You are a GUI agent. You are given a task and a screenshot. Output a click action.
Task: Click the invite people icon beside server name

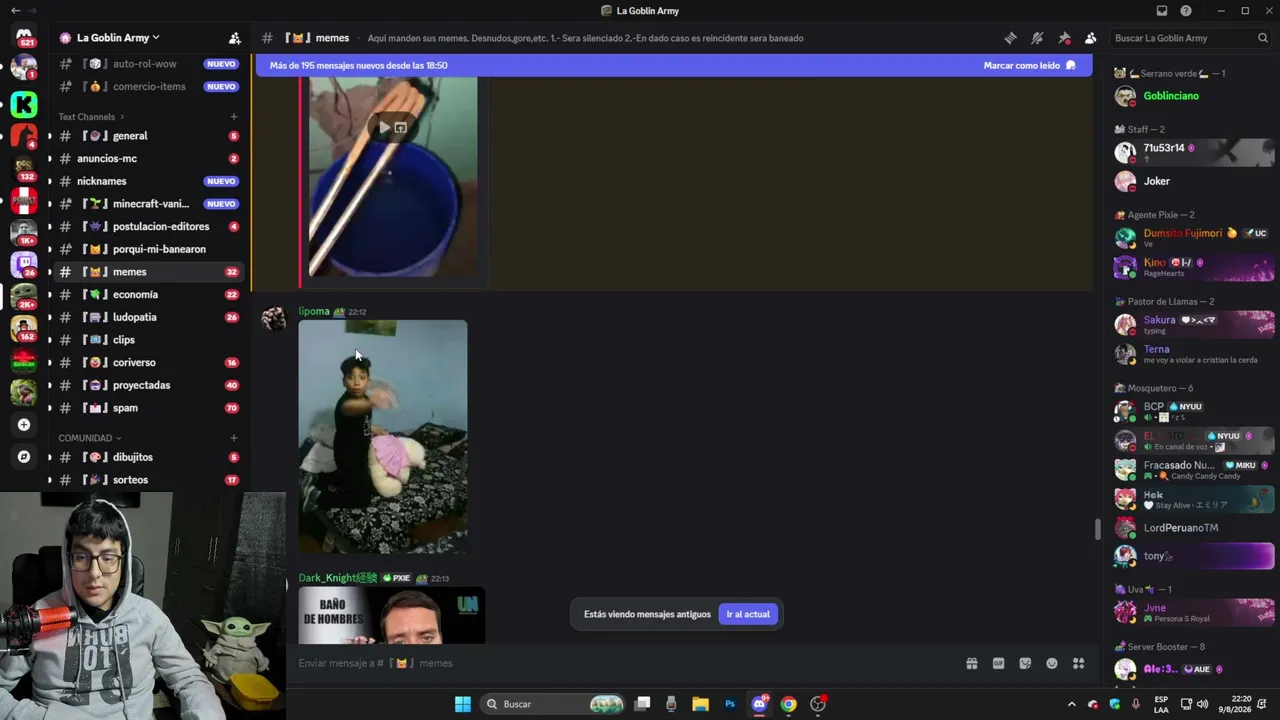234,38
